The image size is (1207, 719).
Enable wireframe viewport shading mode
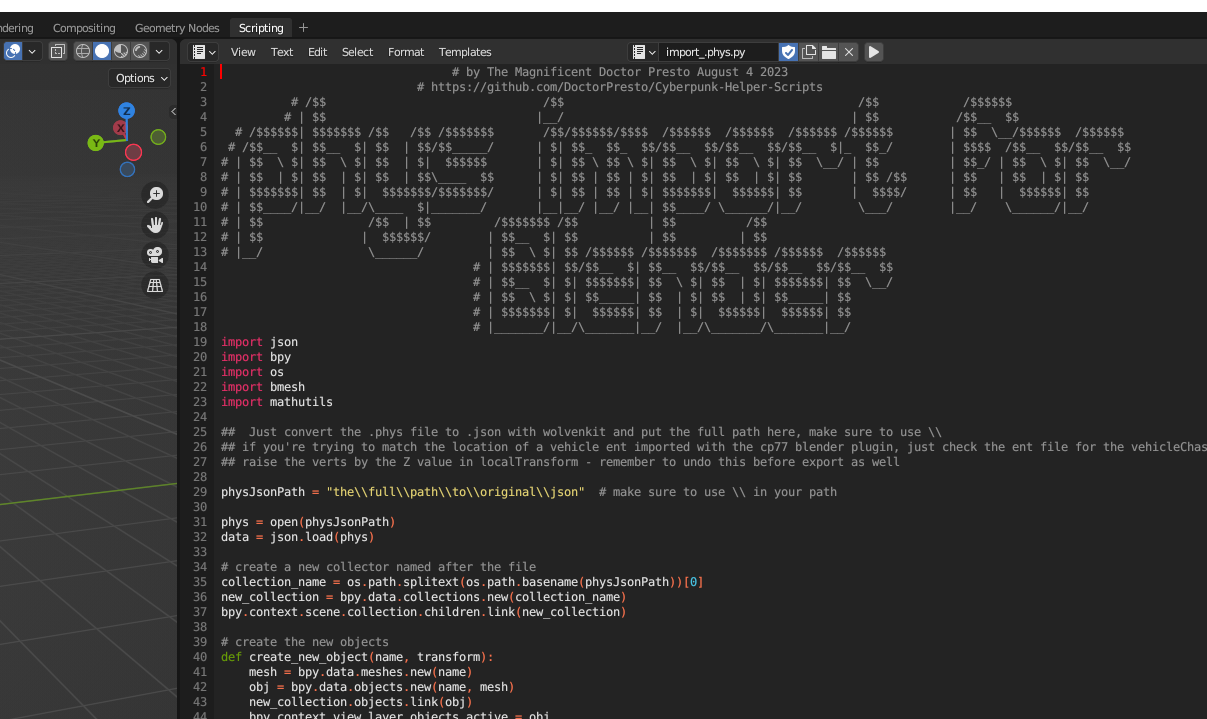[x=83, y=51]
